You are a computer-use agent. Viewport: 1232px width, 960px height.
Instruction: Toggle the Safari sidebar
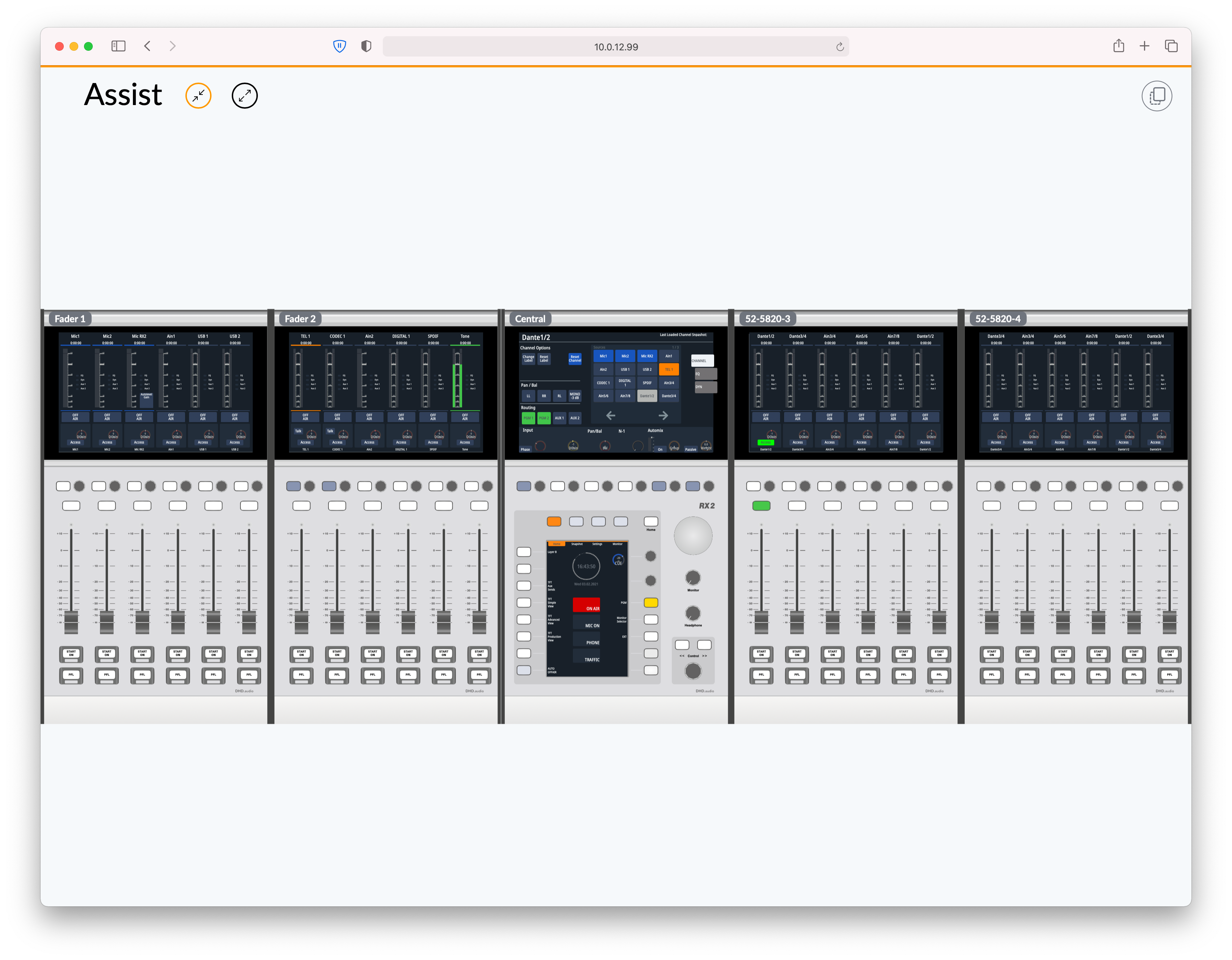[118, 46]
